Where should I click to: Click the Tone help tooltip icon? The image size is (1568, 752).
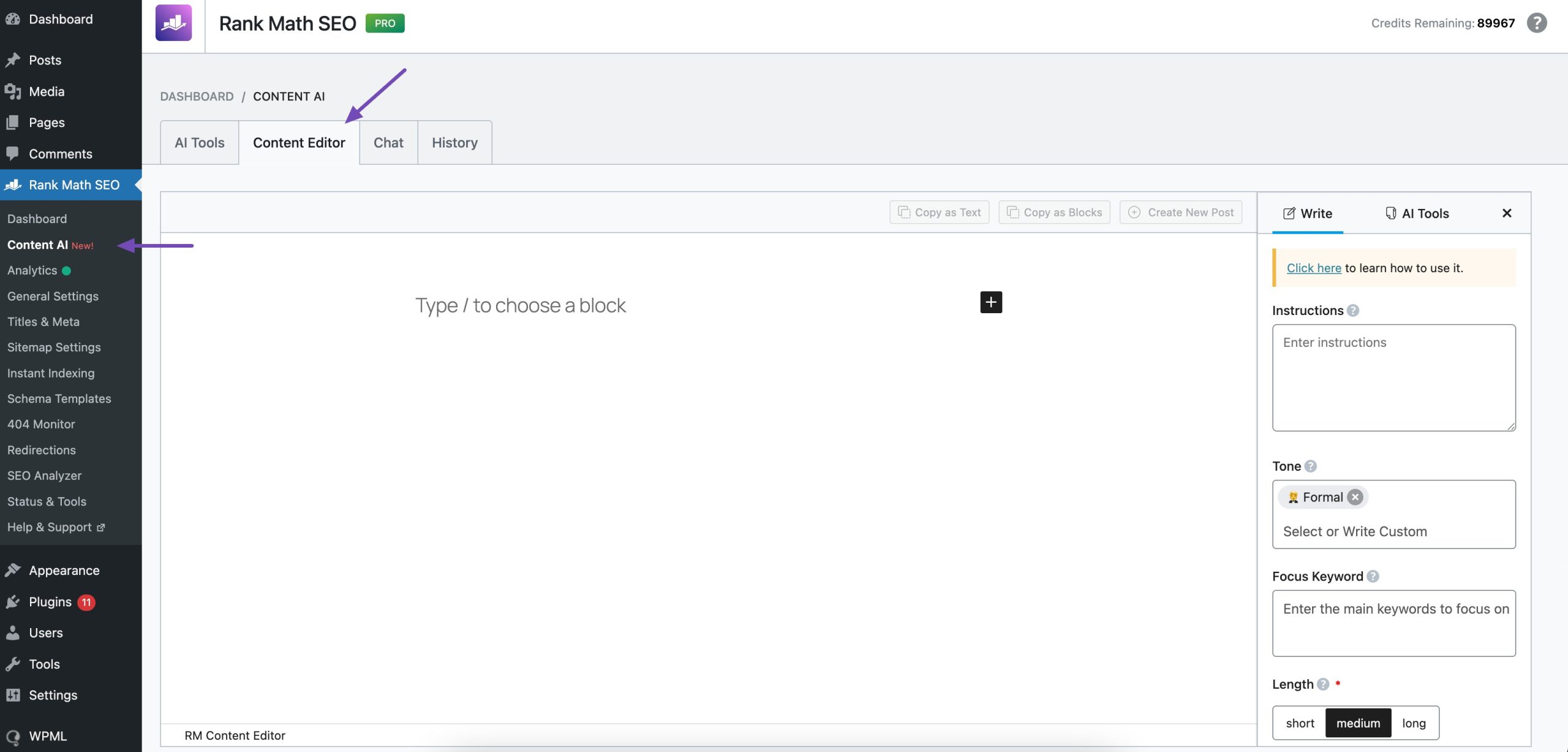1310,466
